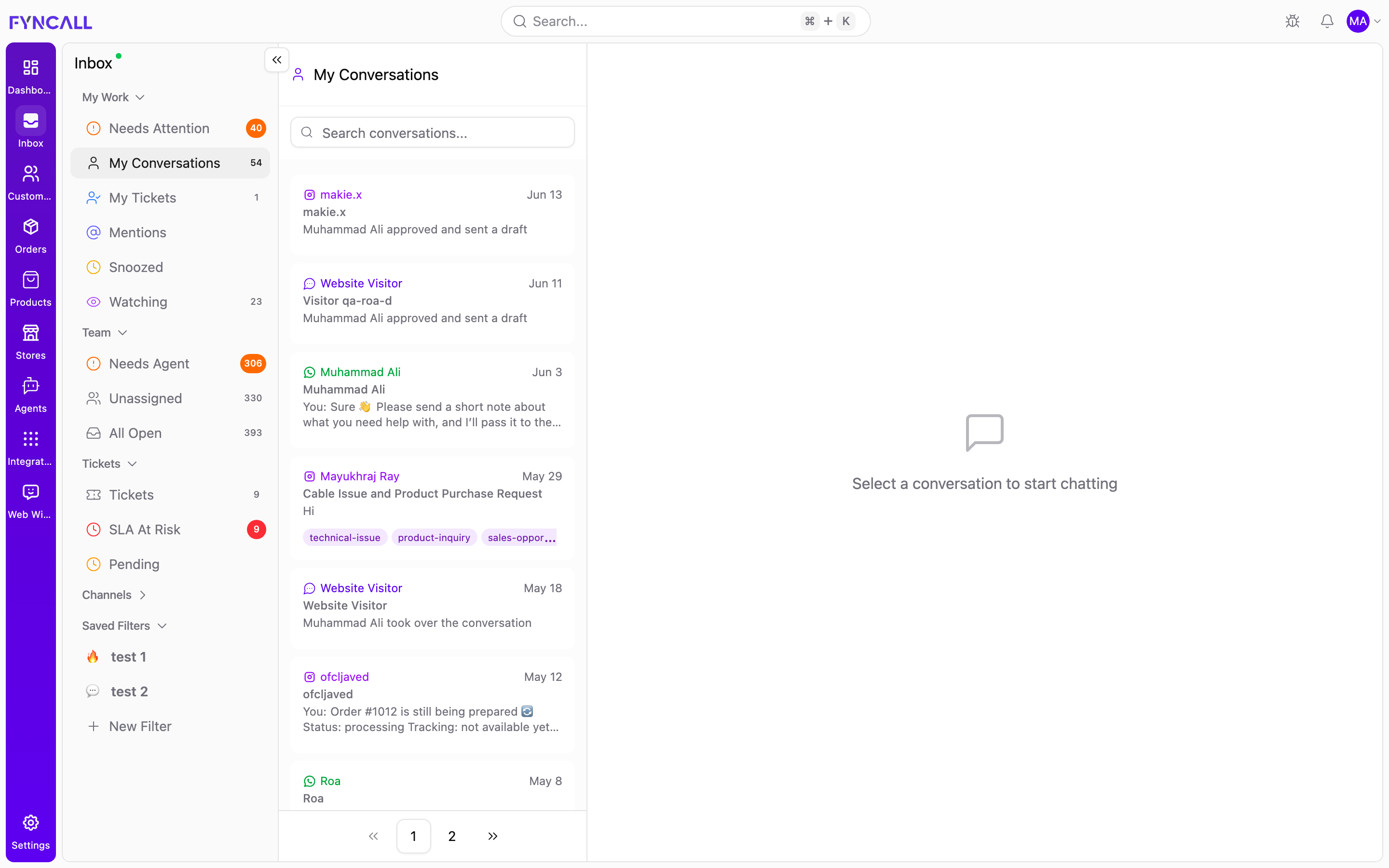Viewport: 1389px width, 868px height.
Task: Collapse the Tickets section header
Action: (x=109, y=464)
